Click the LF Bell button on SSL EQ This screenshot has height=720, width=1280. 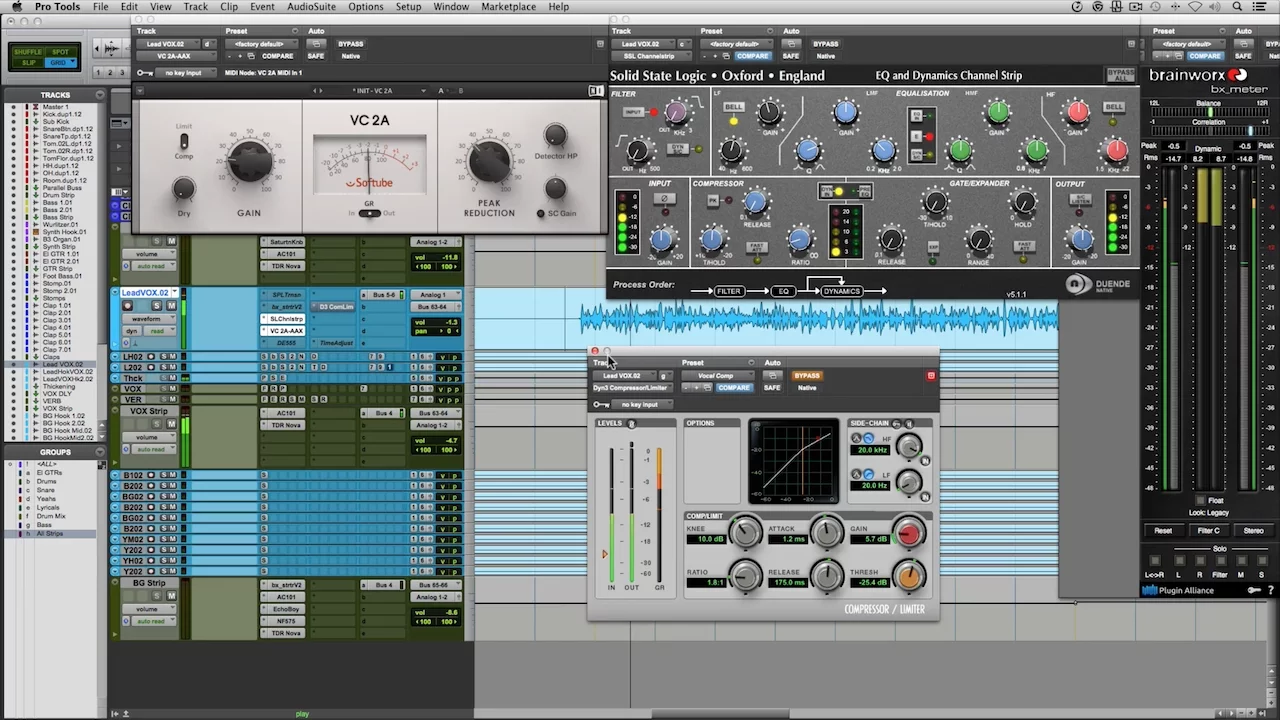coord(734,107)
